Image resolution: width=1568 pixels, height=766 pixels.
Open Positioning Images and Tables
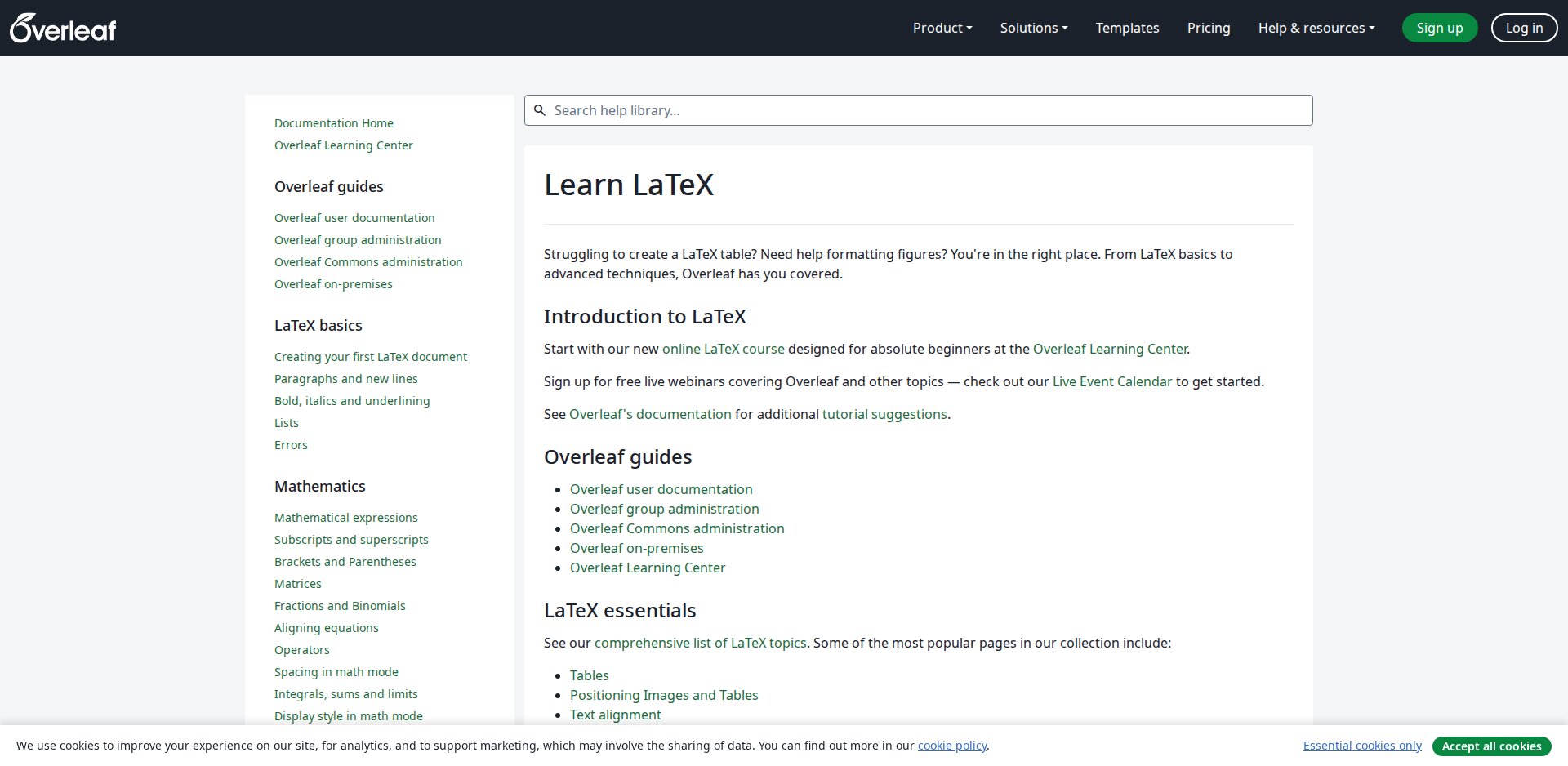click(x=664, y=695)
